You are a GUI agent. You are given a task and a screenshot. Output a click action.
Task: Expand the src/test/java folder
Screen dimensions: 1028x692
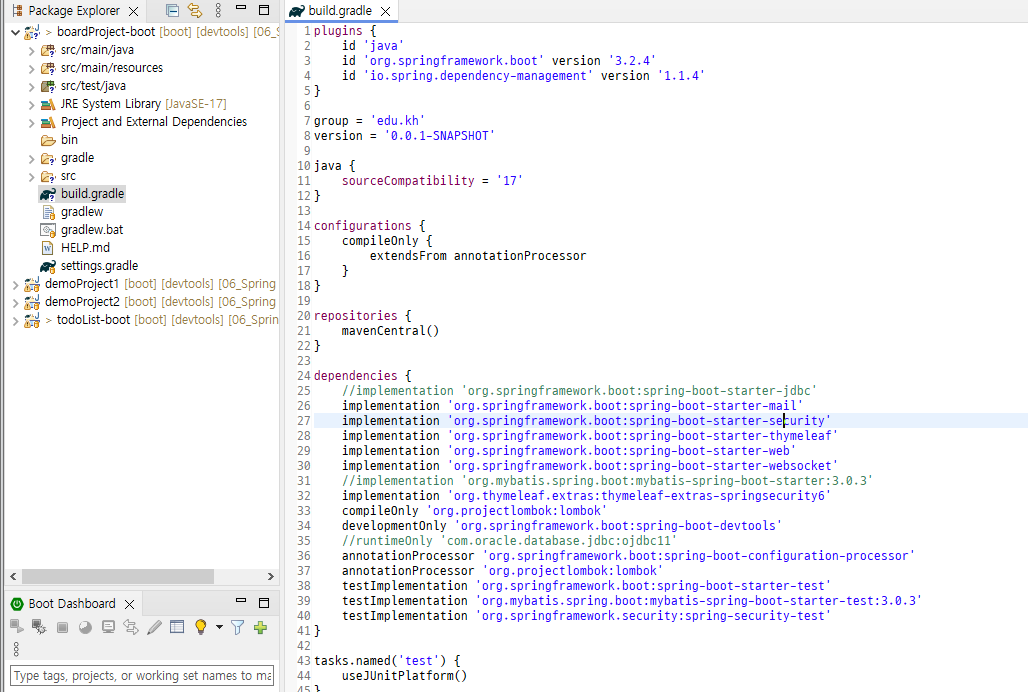pos(31,86)
